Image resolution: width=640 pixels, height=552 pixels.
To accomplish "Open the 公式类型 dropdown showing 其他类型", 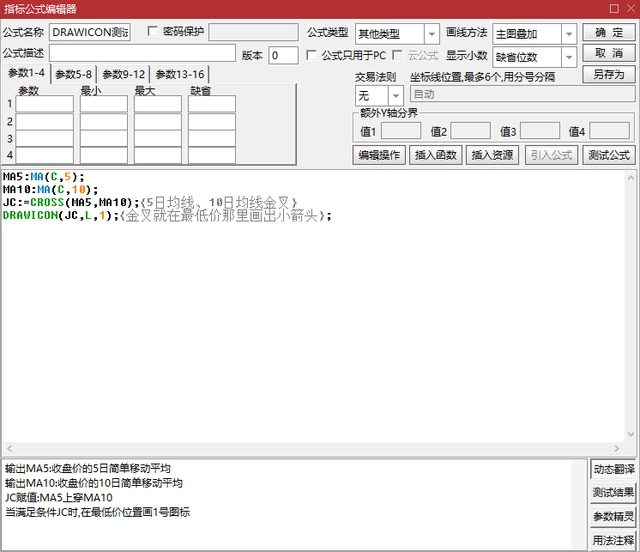I will tap(397, 34).
